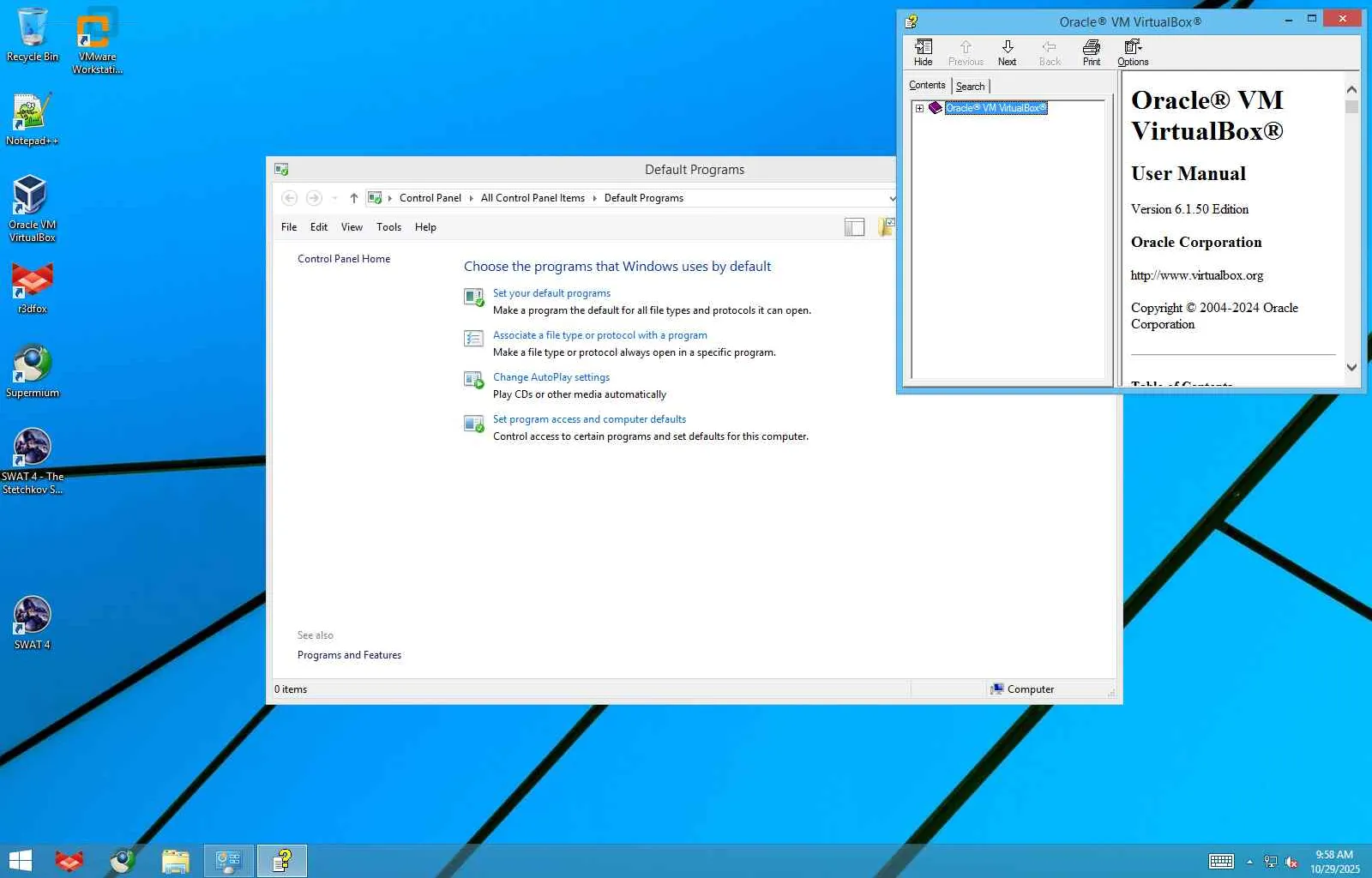Open Associate a file type or protocol link
1372x878 pixels.
click(600, 335)
